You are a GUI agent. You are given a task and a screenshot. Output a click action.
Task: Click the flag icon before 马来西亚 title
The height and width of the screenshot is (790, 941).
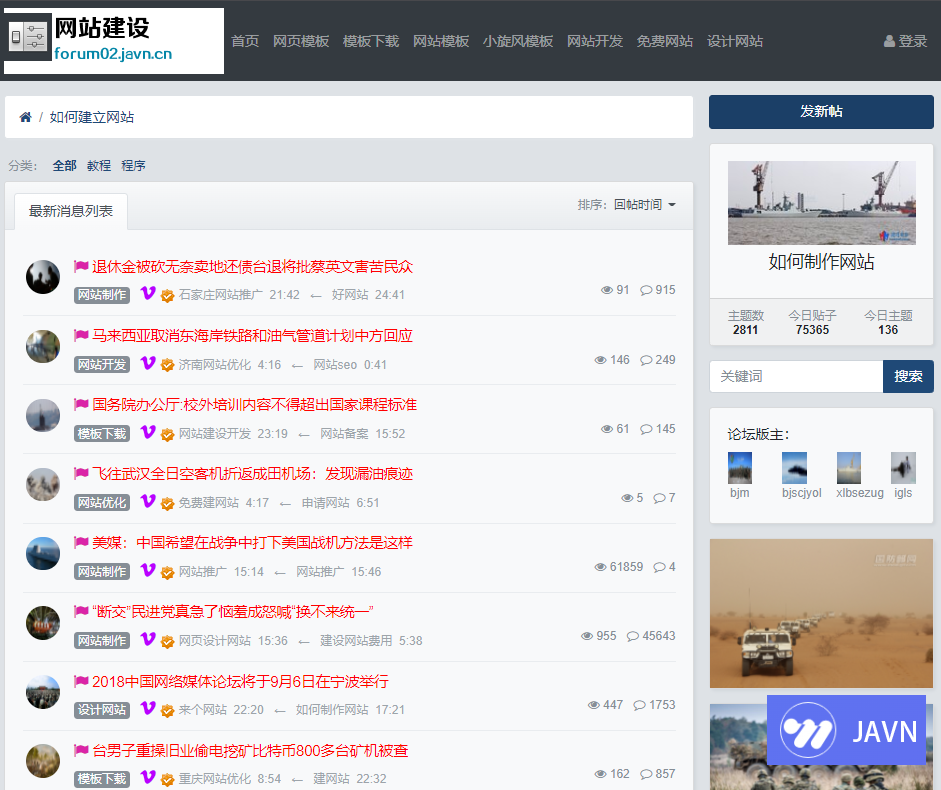pyautogui.click(x=81, y=335)
